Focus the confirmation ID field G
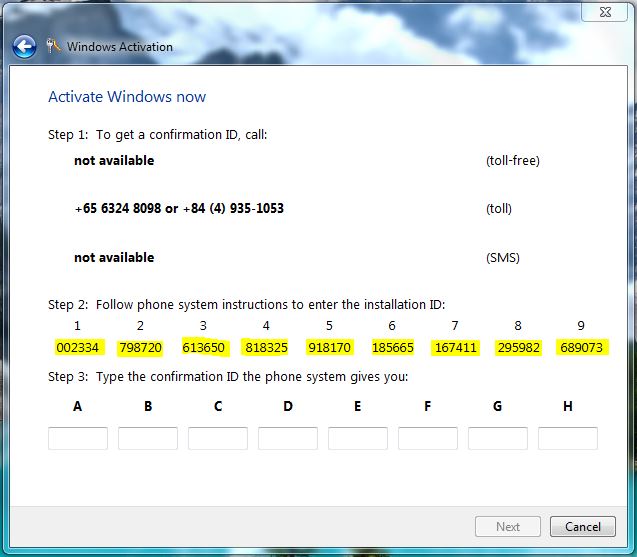The width and height of the screenshot is (637, 557). (x=498, y=438)
